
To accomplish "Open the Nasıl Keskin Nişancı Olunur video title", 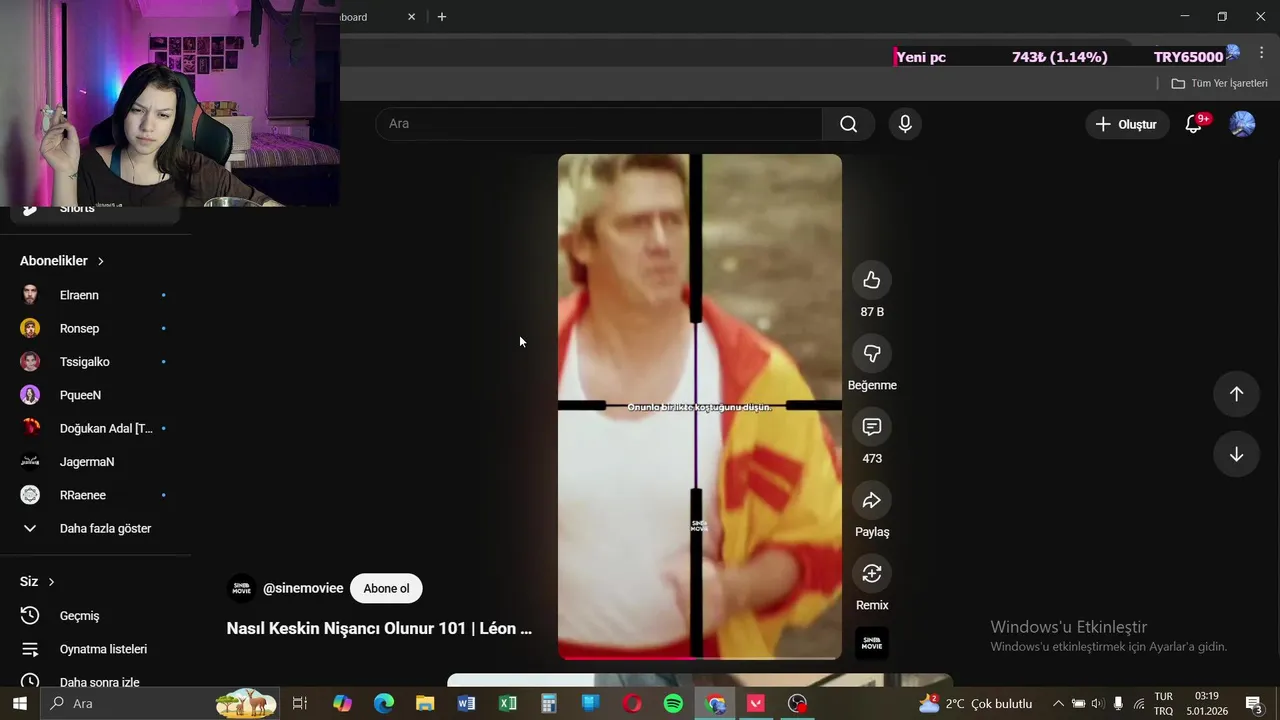I will (379, 628).
